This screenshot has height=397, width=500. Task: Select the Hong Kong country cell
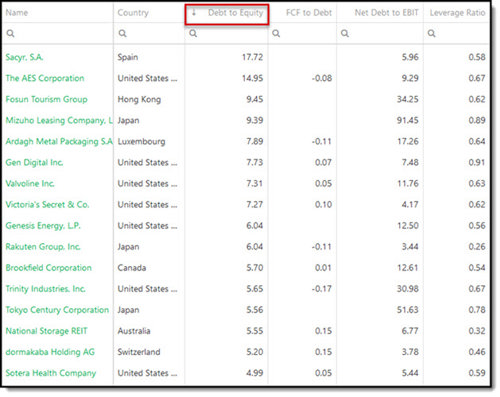tap(139, 99)
